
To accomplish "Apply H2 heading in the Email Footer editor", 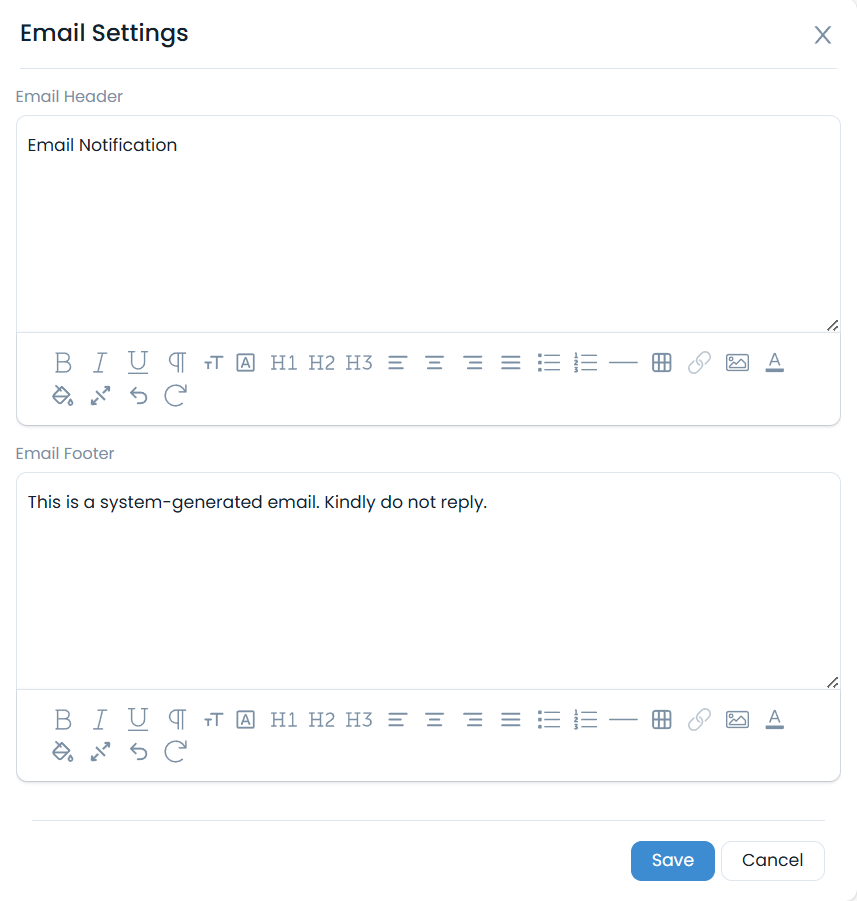I will (321, 719).
